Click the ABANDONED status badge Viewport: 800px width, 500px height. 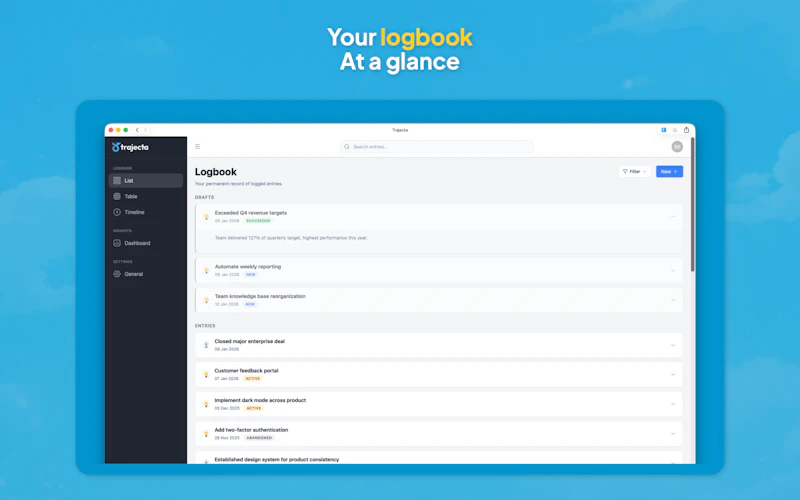point(259,438)
